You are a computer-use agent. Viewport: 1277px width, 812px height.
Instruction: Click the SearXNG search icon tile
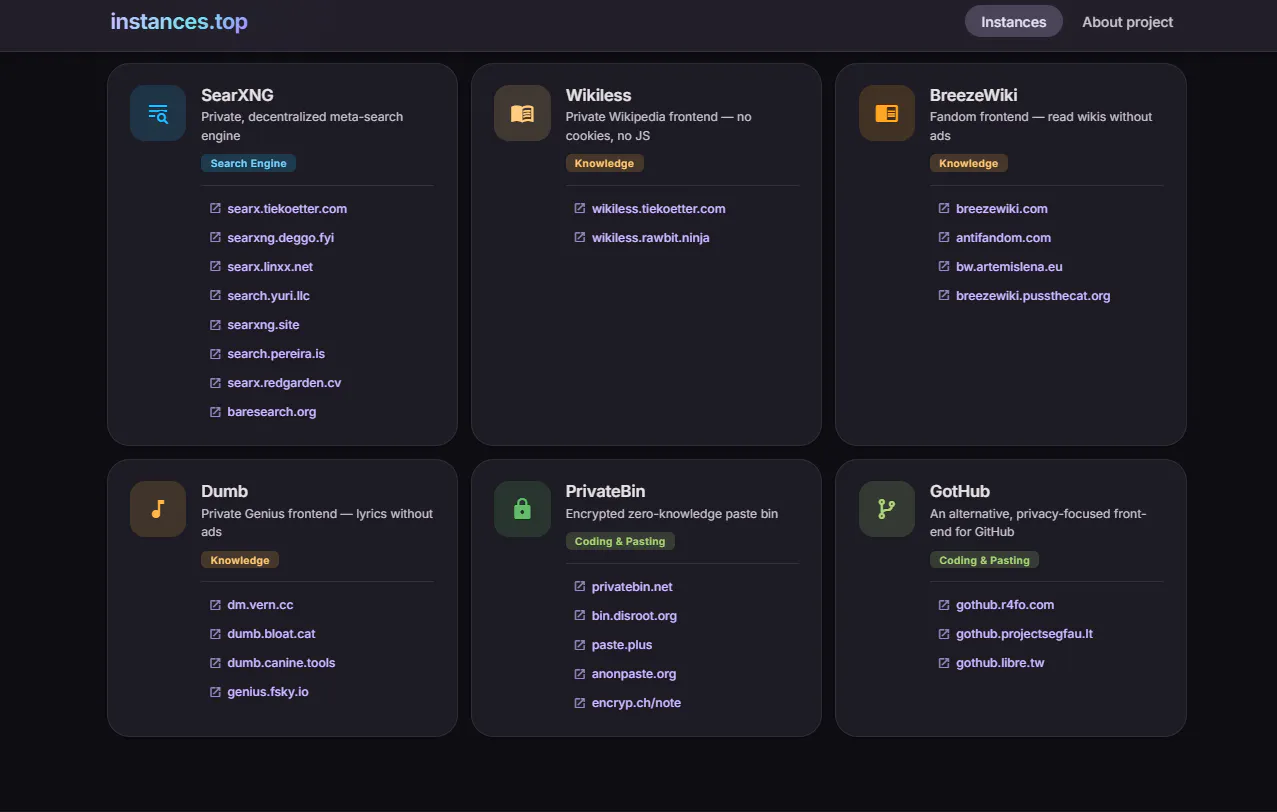[158, 113]
